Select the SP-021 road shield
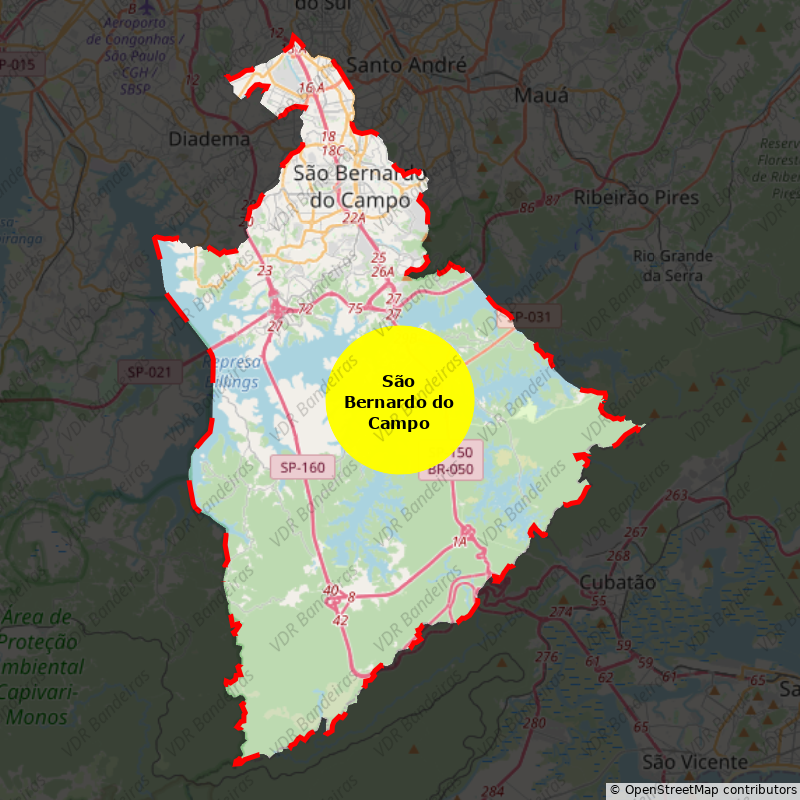 coord(150,372)
